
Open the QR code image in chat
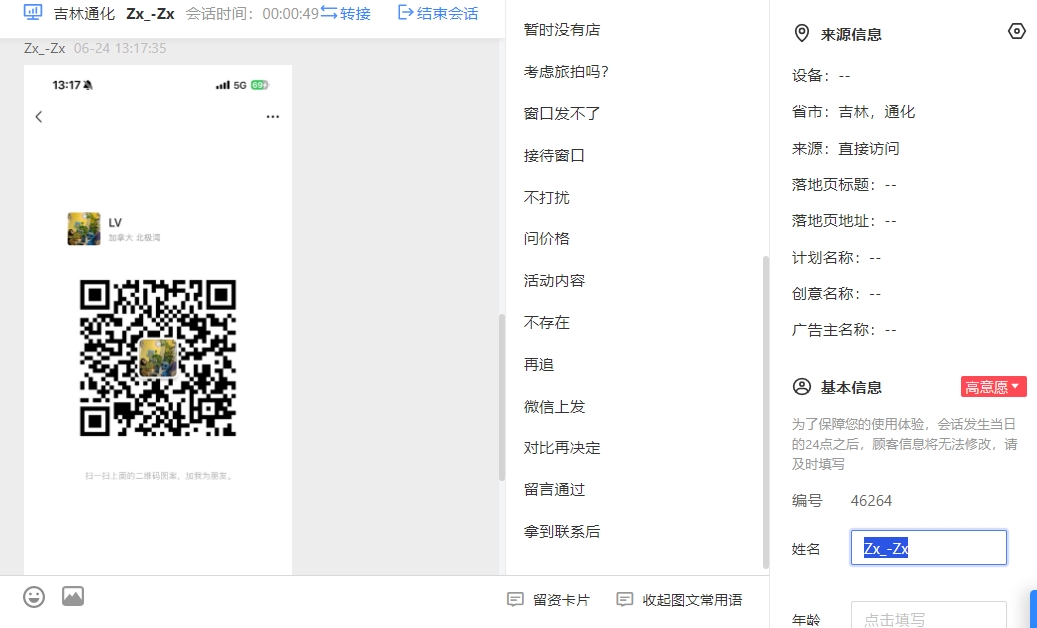click(x=158, y=358)
